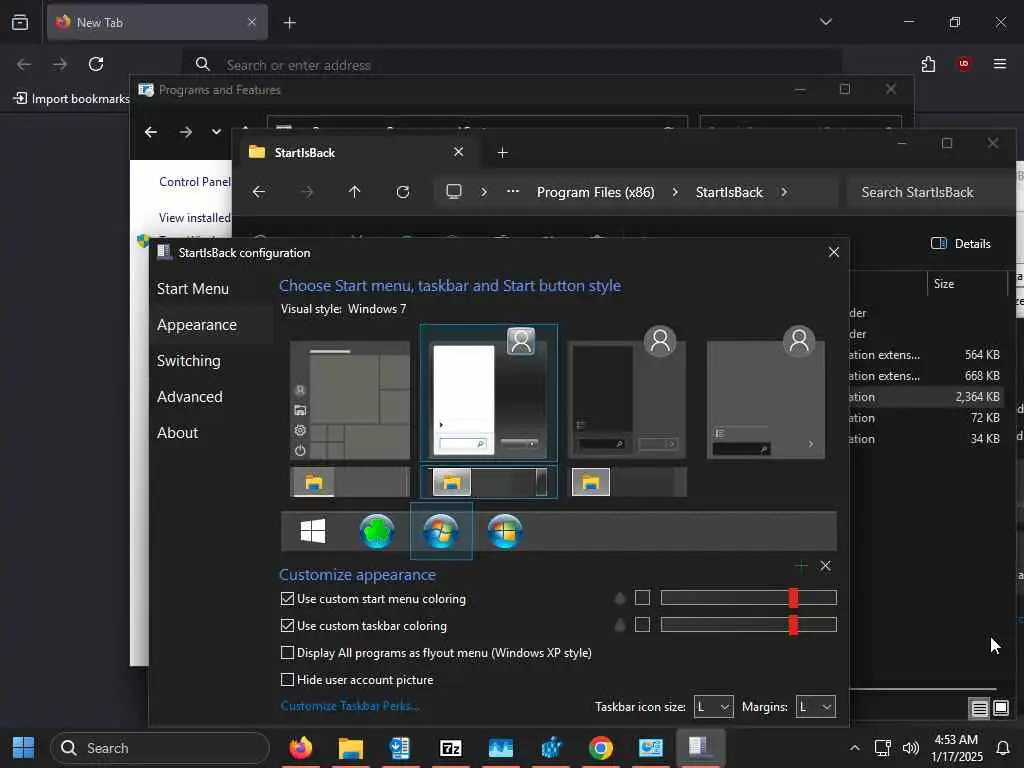
Task: Open the Switching settings page
Action: [189, 360]
